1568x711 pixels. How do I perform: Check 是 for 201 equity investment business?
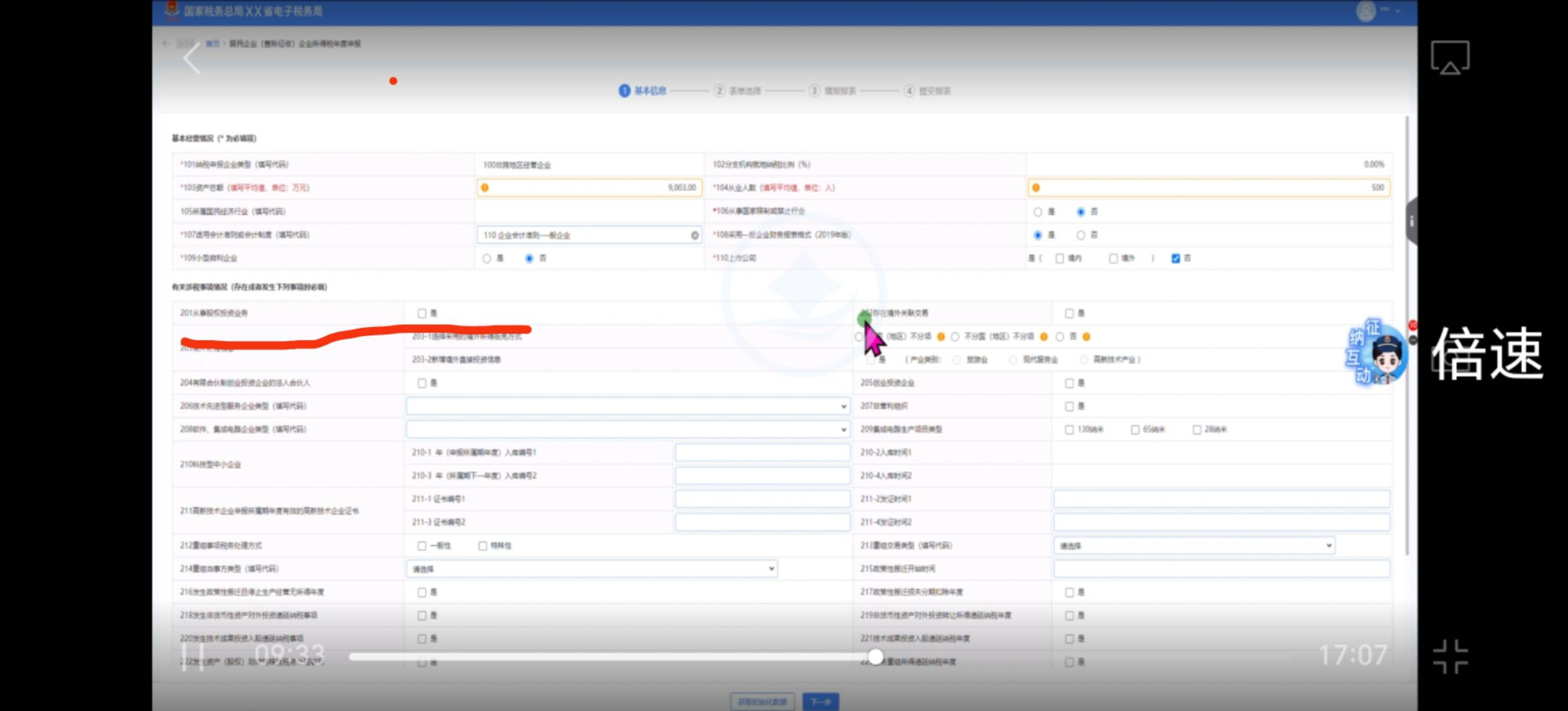422,313
